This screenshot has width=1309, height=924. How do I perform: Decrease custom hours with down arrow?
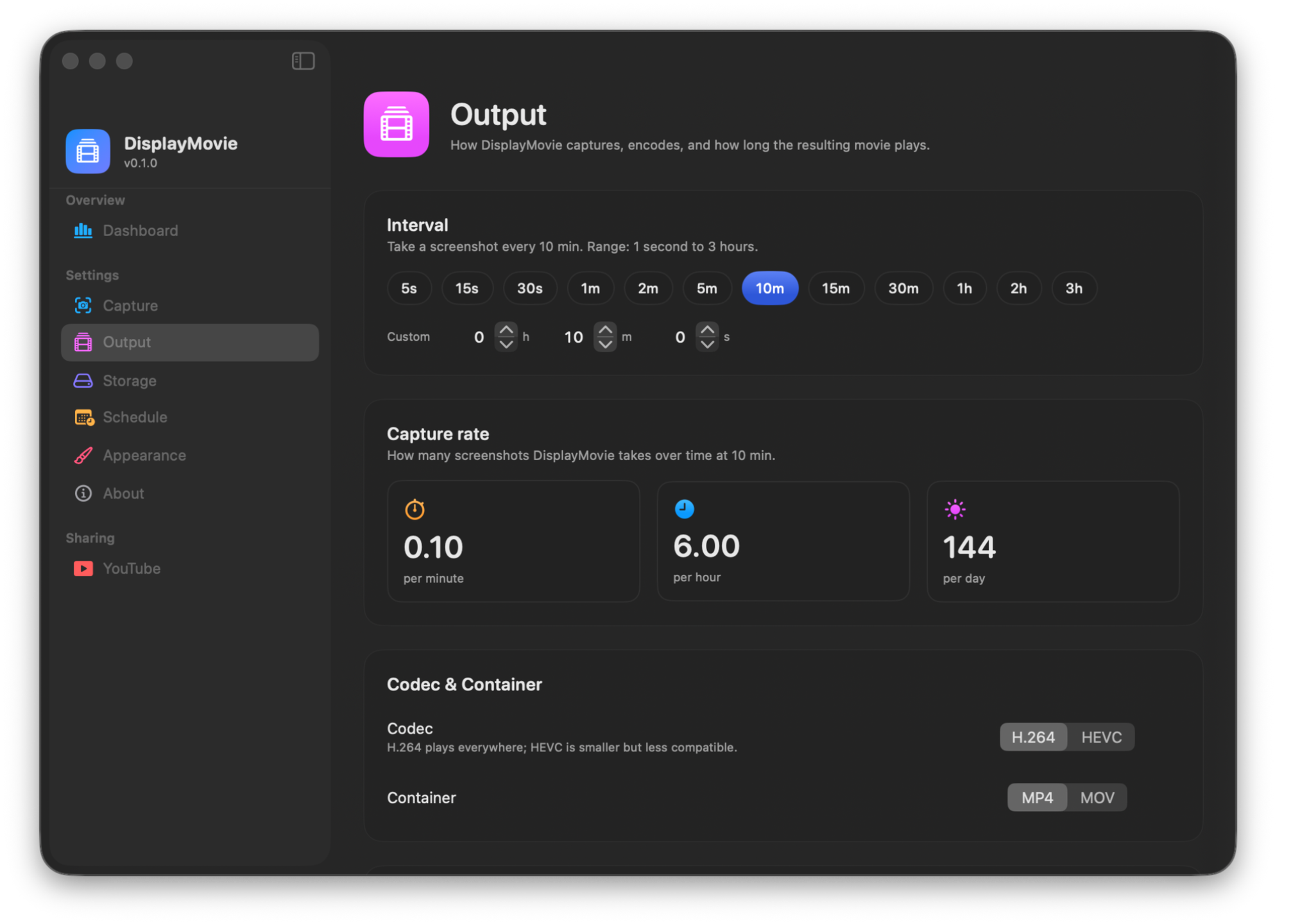506,344
